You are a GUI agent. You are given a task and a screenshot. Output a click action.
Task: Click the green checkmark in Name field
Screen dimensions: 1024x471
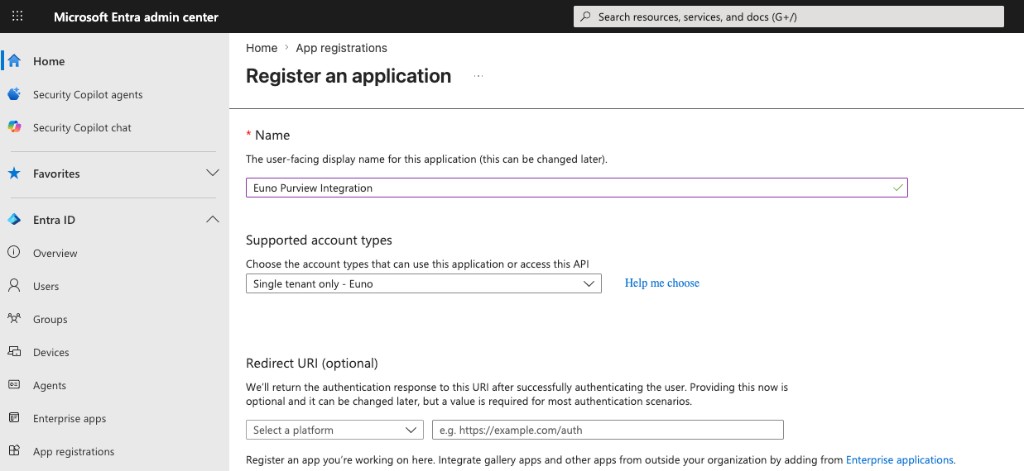click(898, 187)
